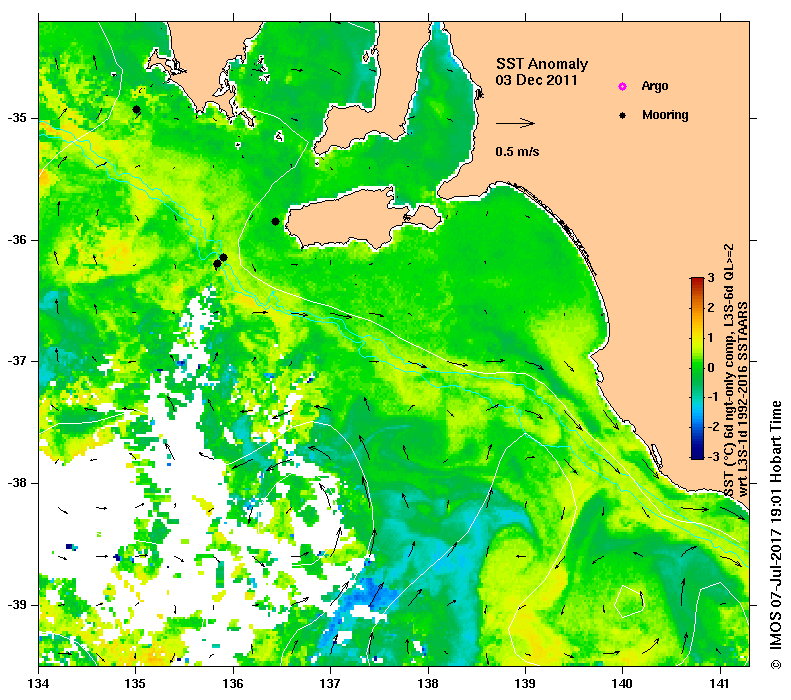
Task: Click the color bar value '0'
Action: click(711, 368)
